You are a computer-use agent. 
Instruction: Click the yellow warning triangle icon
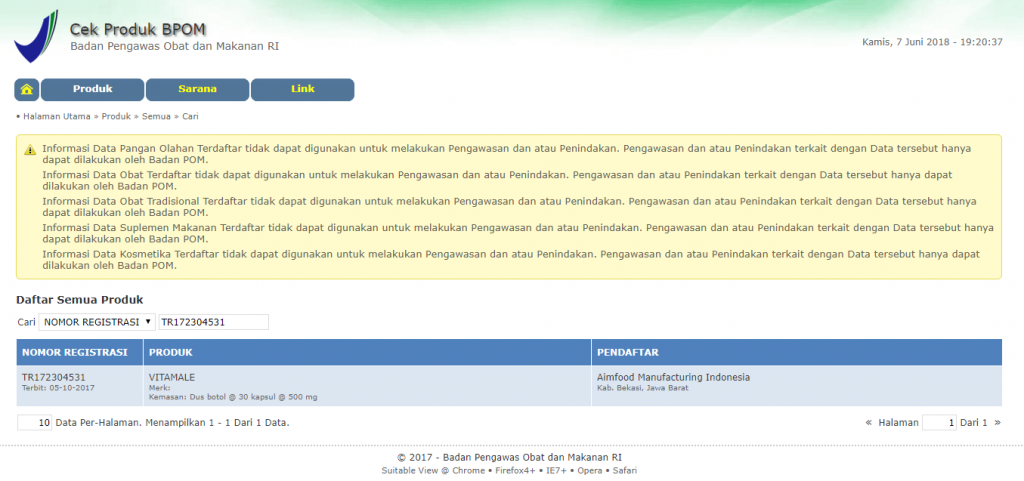30,150
